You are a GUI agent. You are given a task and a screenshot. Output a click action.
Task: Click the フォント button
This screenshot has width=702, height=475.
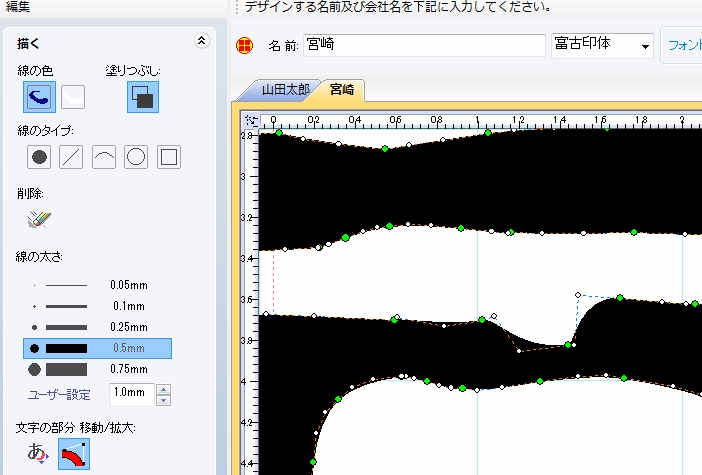tap(683, 46)
